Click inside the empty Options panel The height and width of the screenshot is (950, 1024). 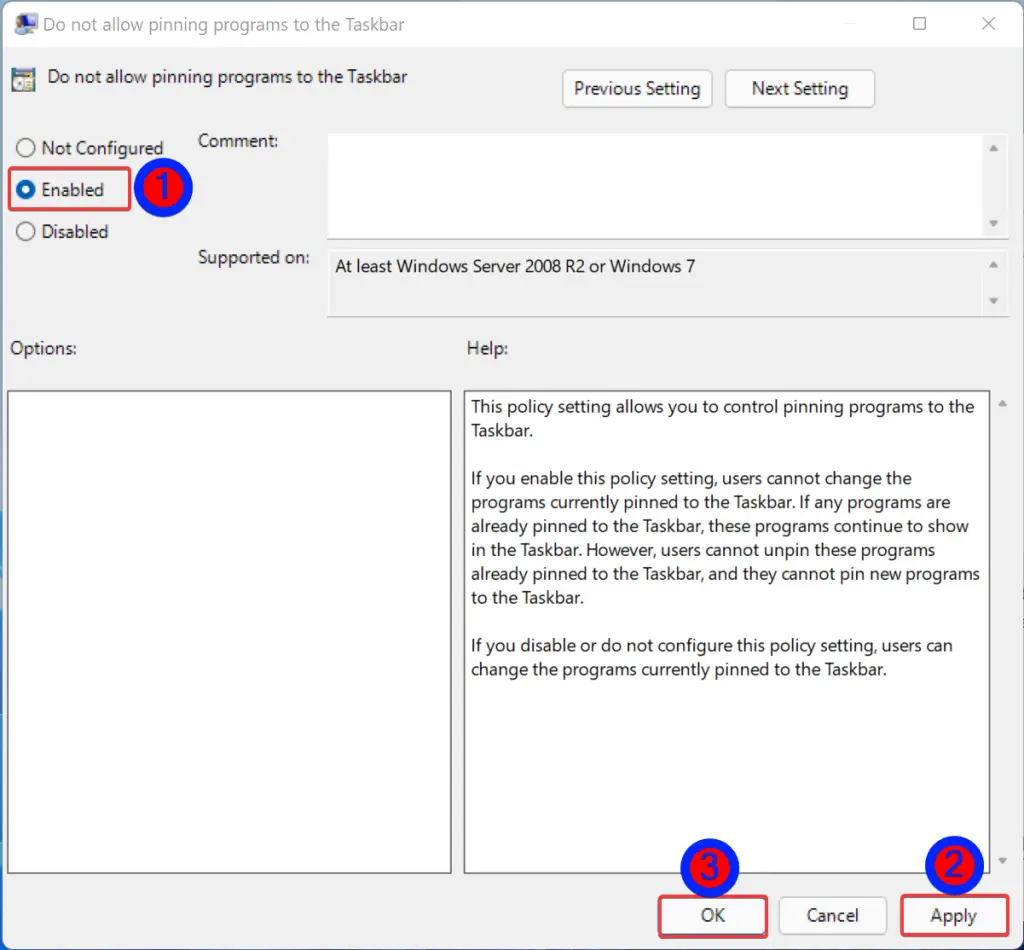point(228,630)
